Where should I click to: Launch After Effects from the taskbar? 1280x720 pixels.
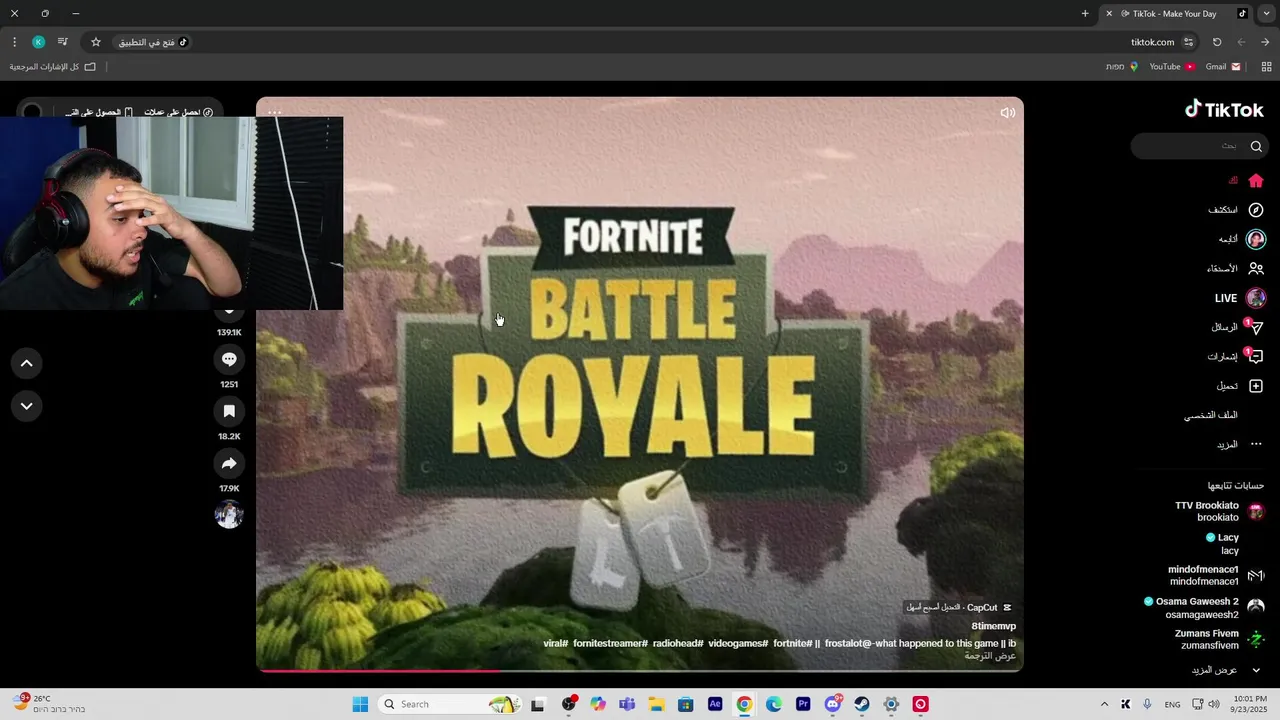(715, 704)
